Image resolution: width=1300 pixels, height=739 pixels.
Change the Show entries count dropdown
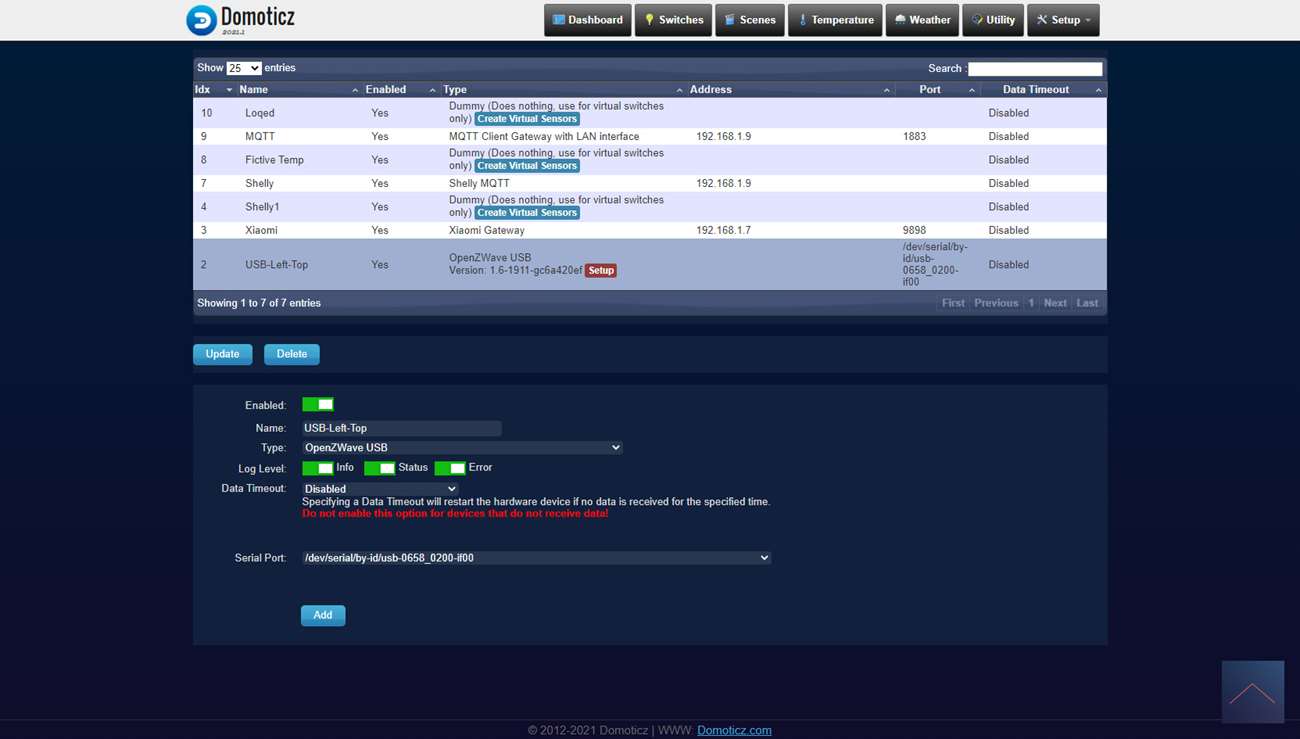pos(243,68)
